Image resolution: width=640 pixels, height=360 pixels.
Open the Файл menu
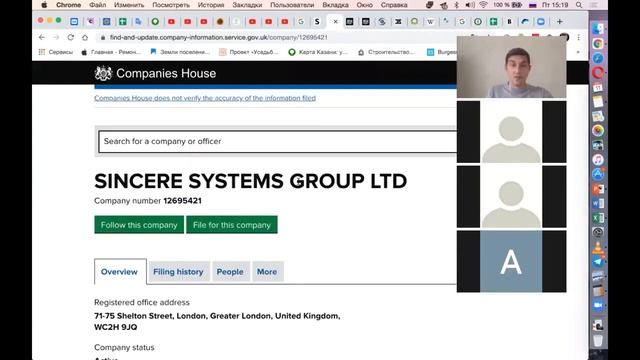point(98,5)
